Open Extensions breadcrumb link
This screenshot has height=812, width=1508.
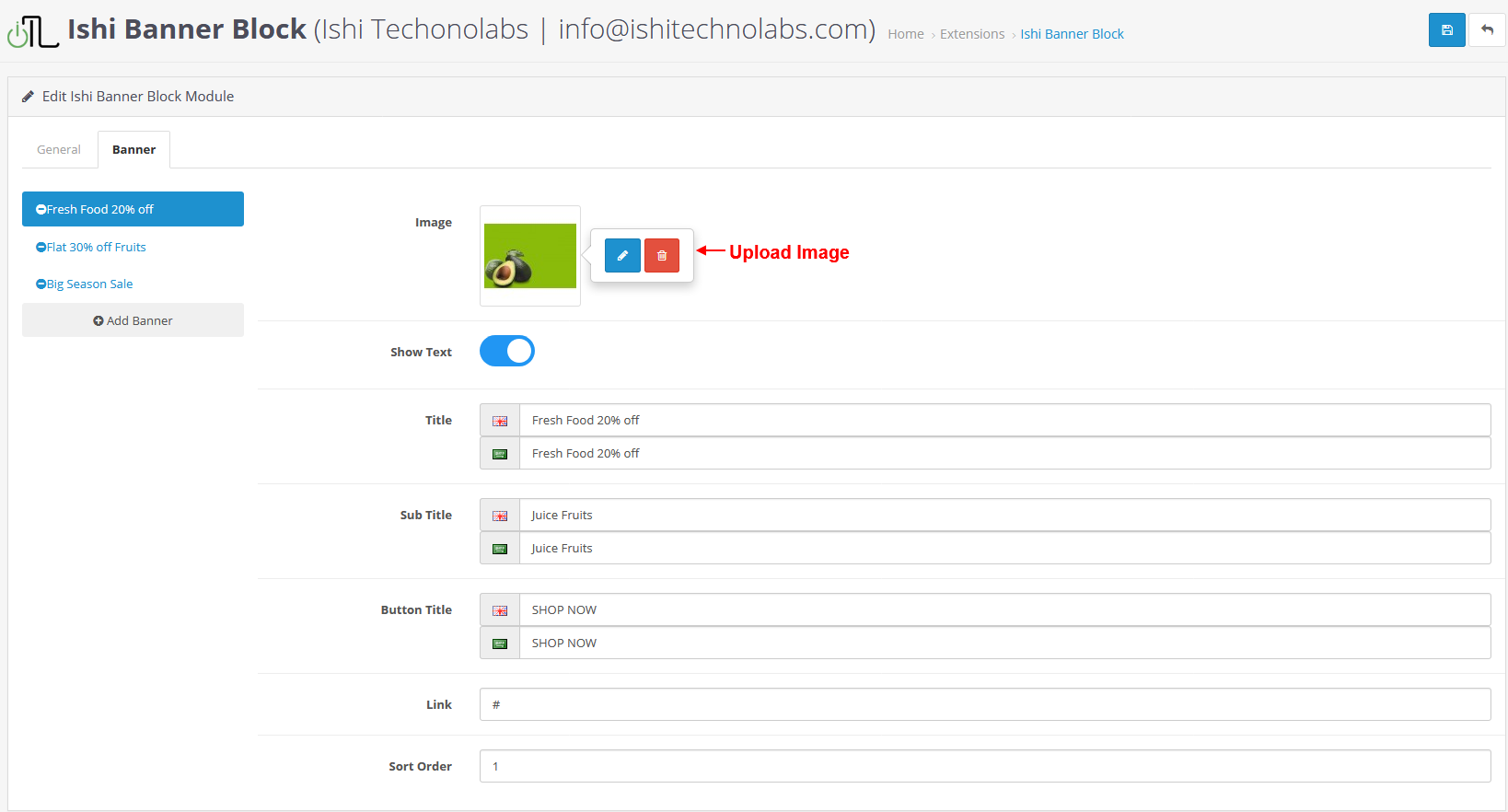[x=972, y=34]
